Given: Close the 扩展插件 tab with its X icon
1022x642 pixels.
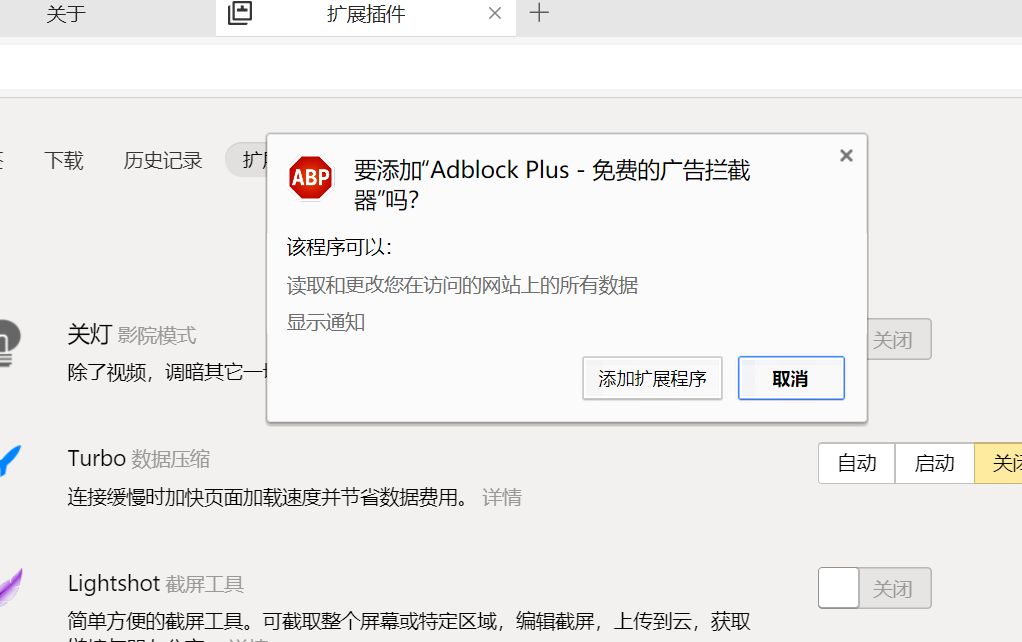Looking at the screenshot, I should [493, 13].
